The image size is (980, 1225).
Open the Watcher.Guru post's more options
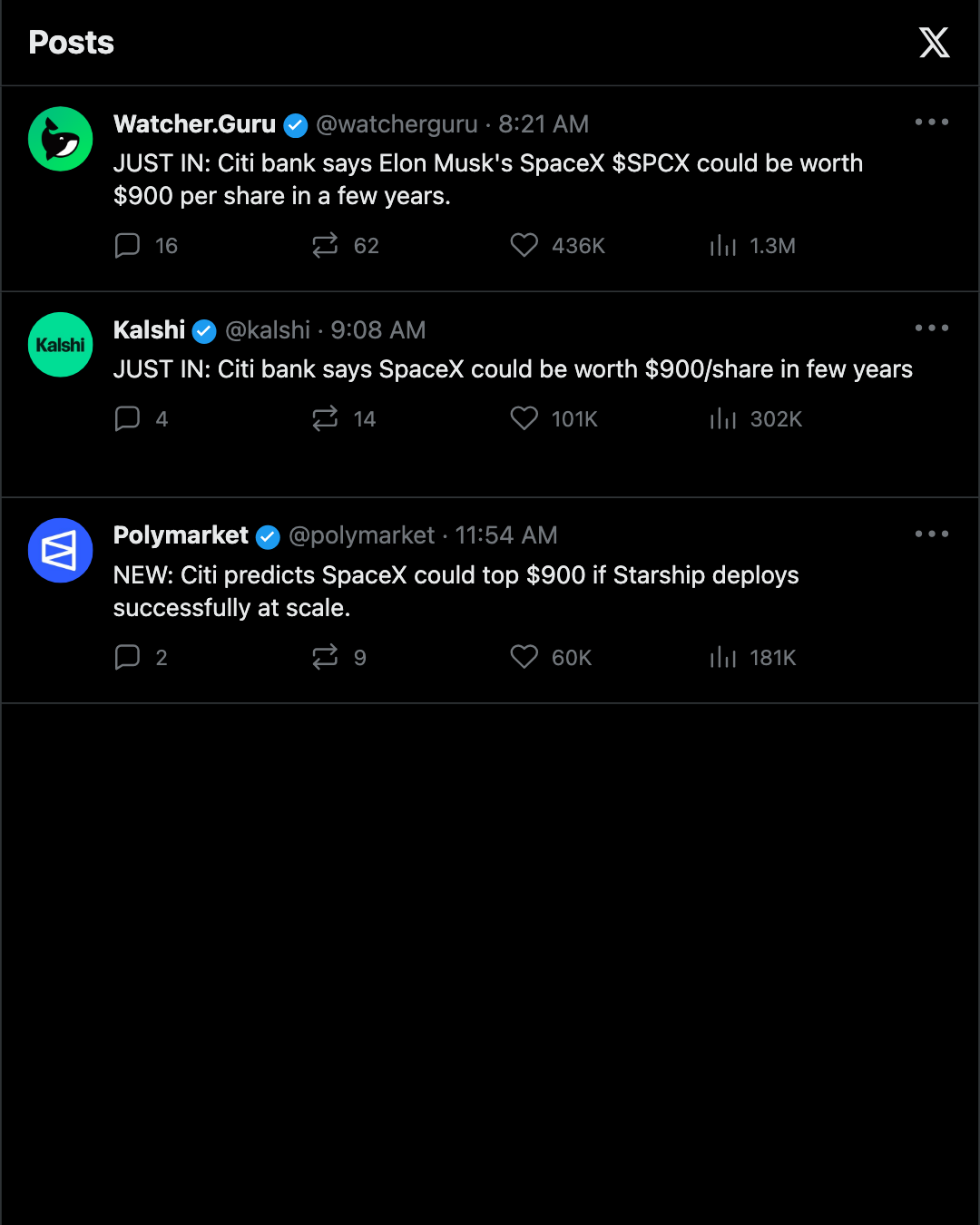(x=932, y=122)
